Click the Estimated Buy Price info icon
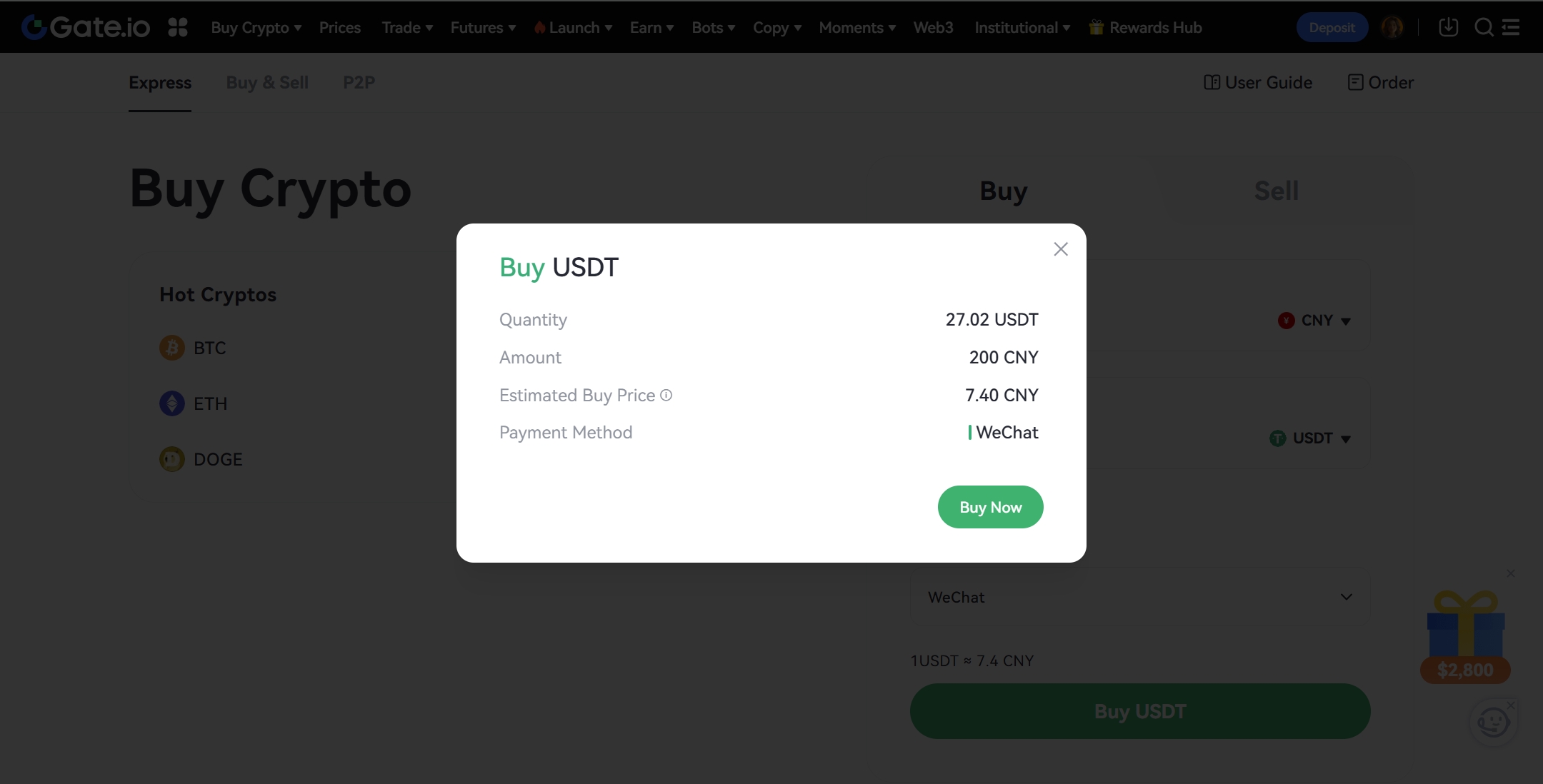The height and width of the screenshot is (784, 1543). point(666,395)
